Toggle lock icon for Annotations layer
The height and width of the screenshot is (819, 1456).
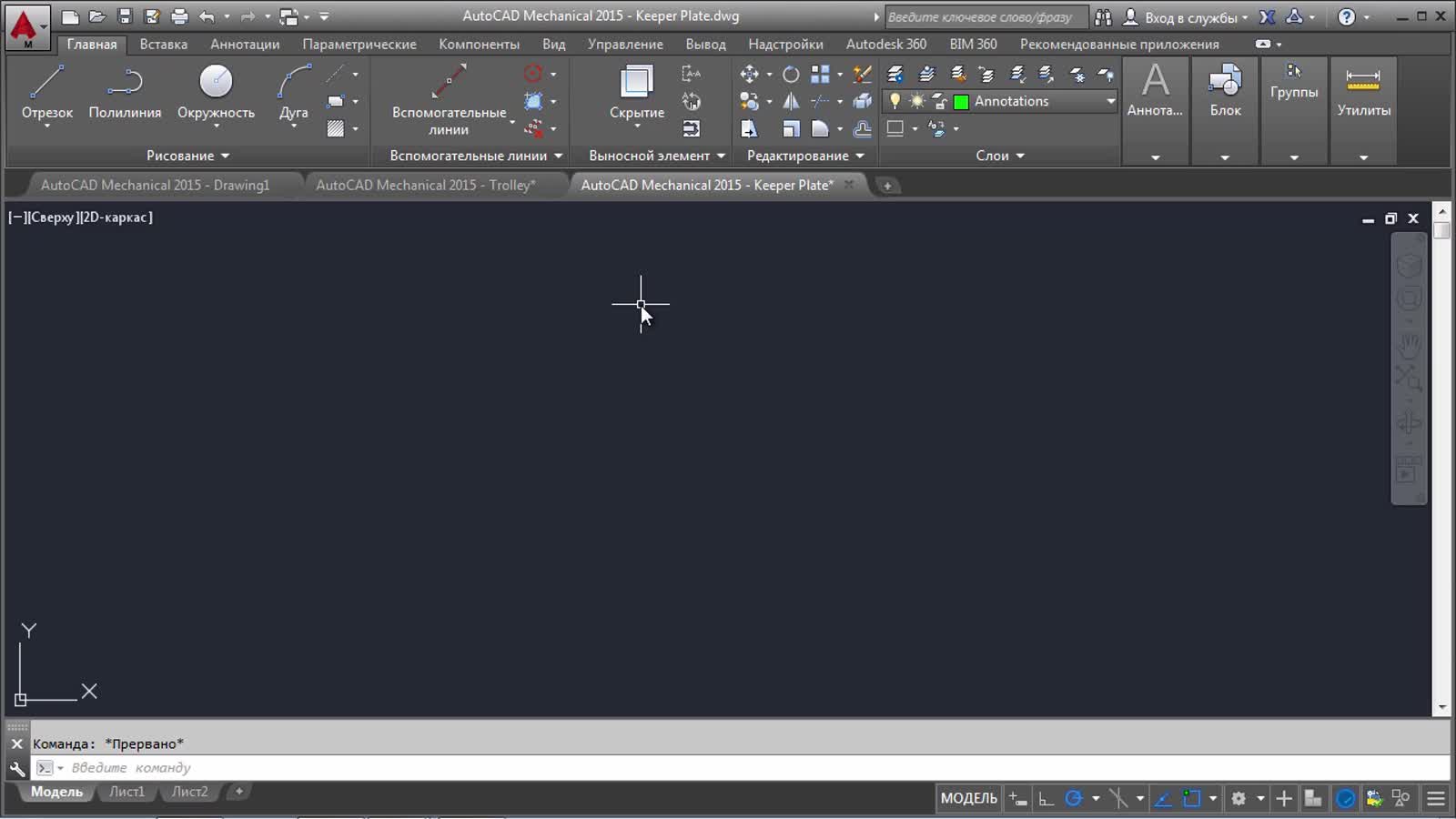(x=939, y=101)
